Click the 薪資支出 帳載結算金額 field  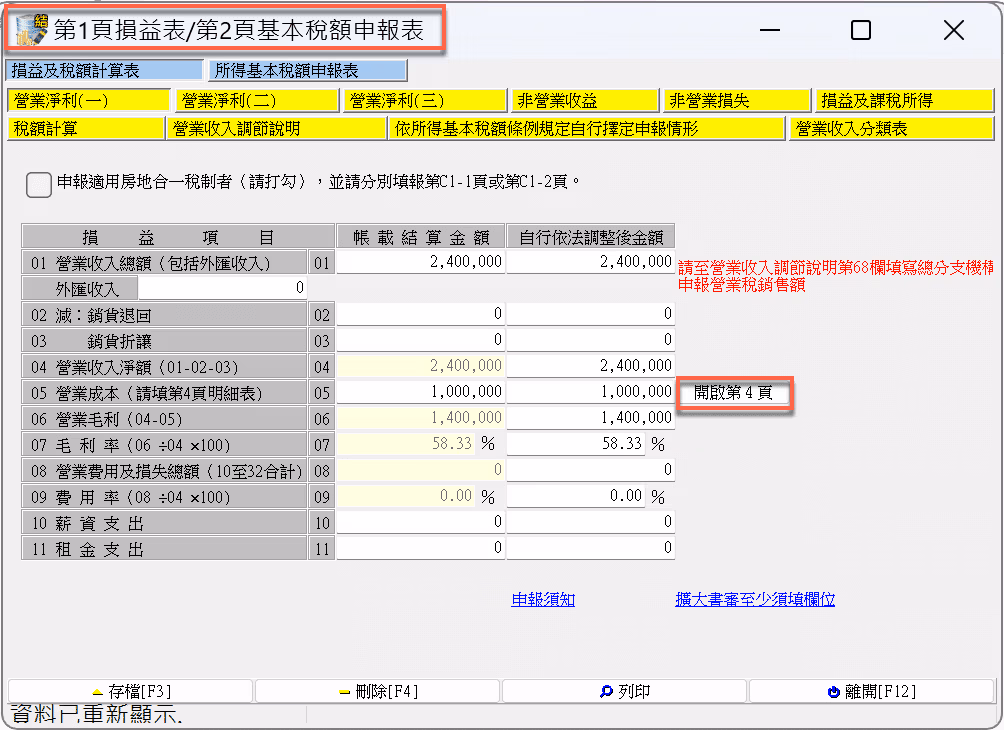coord(421,522)
